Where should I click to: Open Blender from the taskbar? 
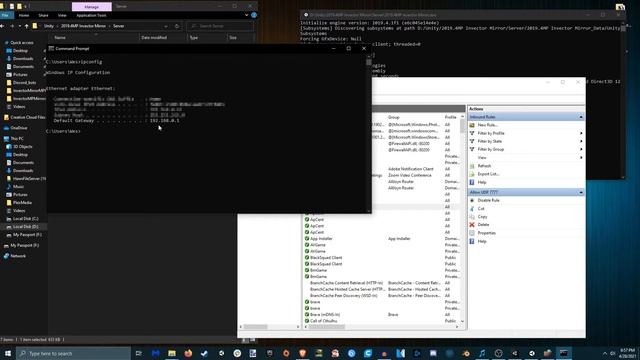tap(466, 353)
